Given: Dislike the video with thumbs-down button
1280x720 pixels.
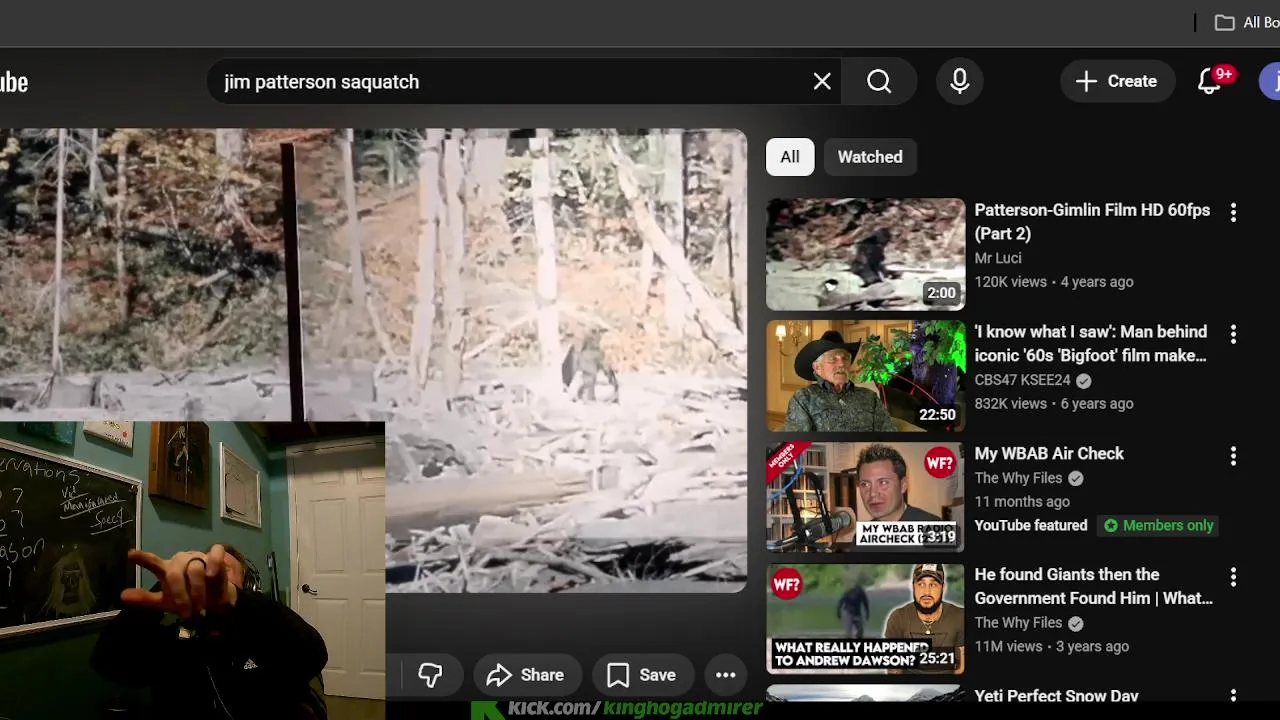Looking at the screenshot, I should 430,675.
